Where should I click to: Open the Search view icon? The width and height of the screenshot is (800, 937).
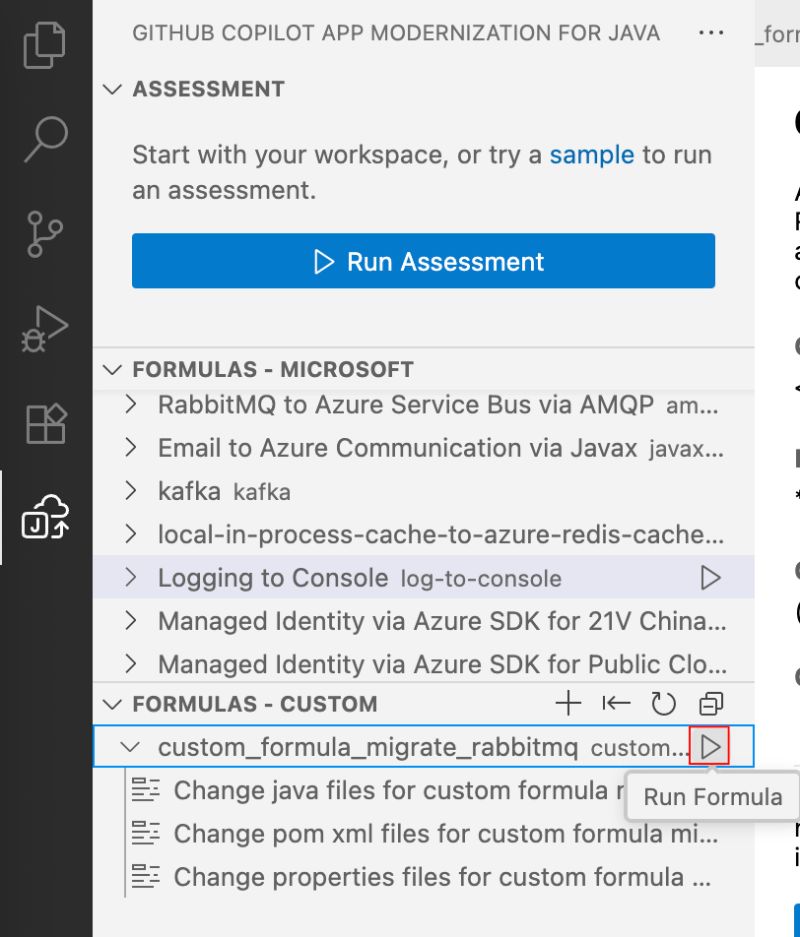(46, 139)
